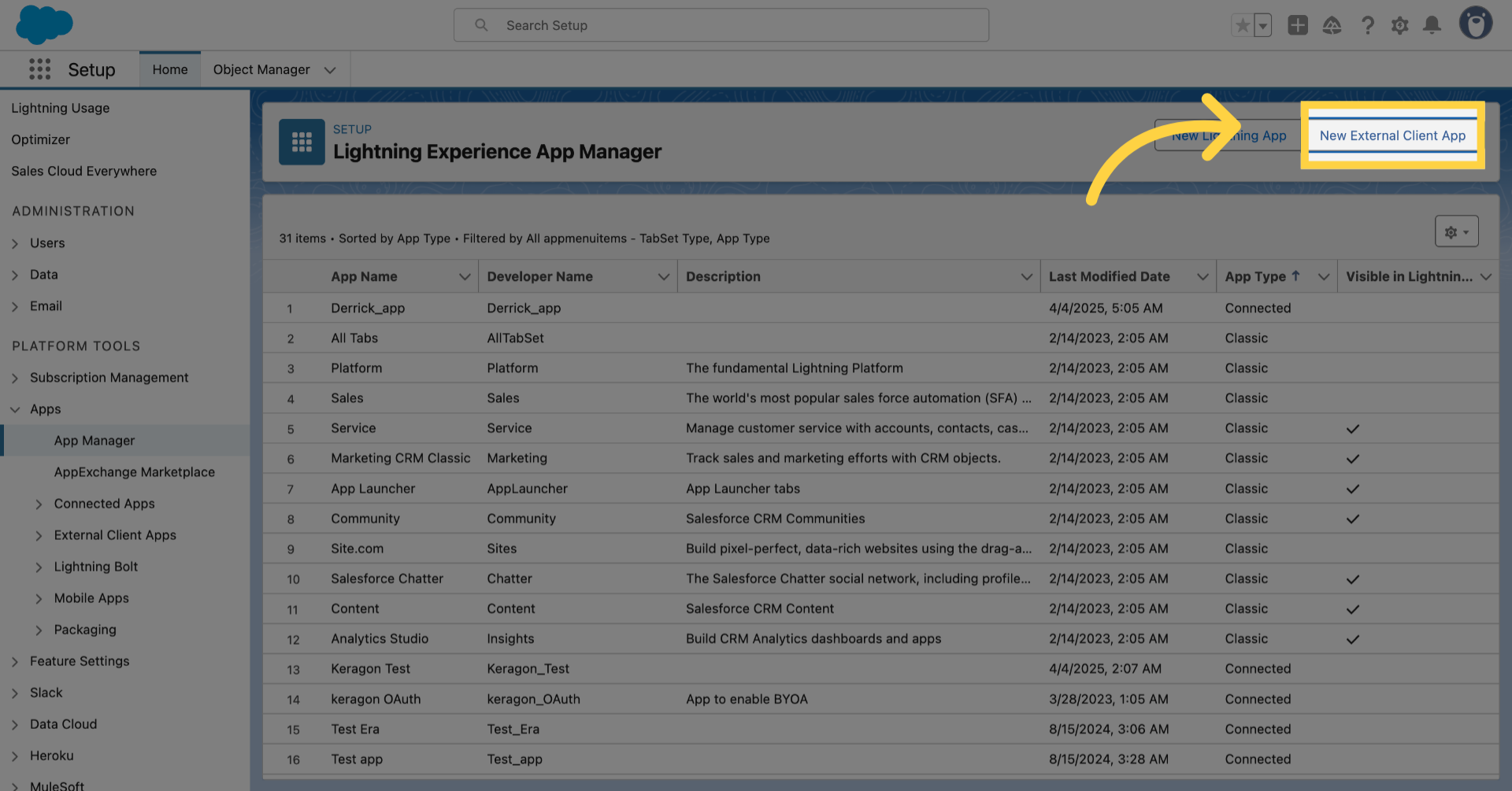1512x791 pixels.
Task: Open the Object Manager tab
Action: (261, 69)
